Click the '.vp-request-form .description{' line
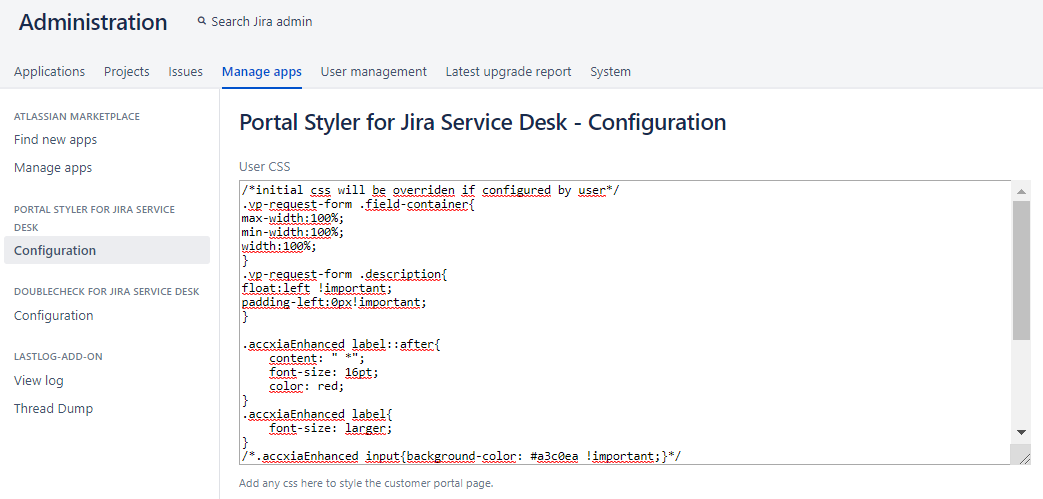The height and width of the screenshot is (499, 1043). [345, 274]
